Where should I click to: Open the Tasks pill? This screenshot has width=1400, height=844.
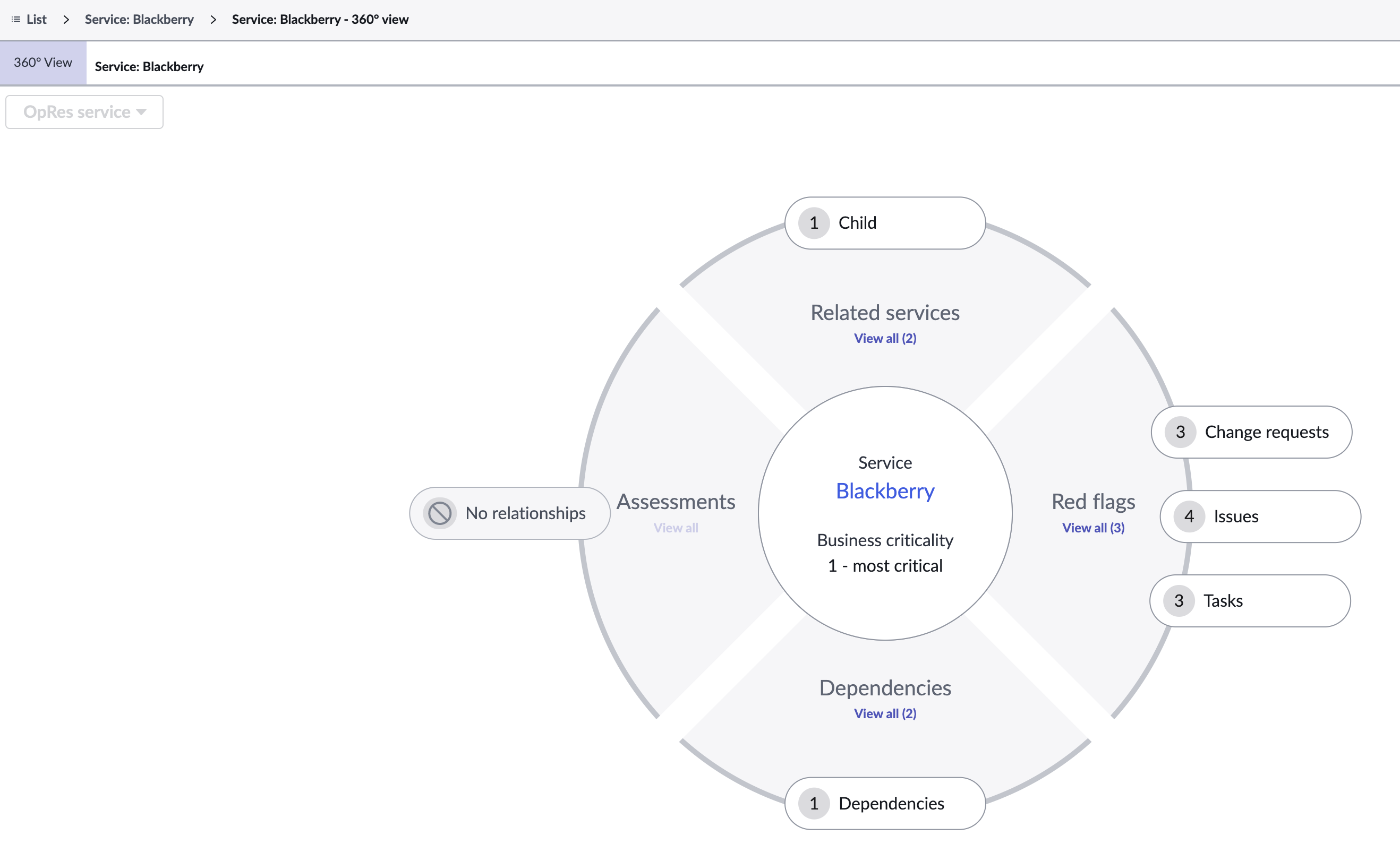tap(1250, 601)
